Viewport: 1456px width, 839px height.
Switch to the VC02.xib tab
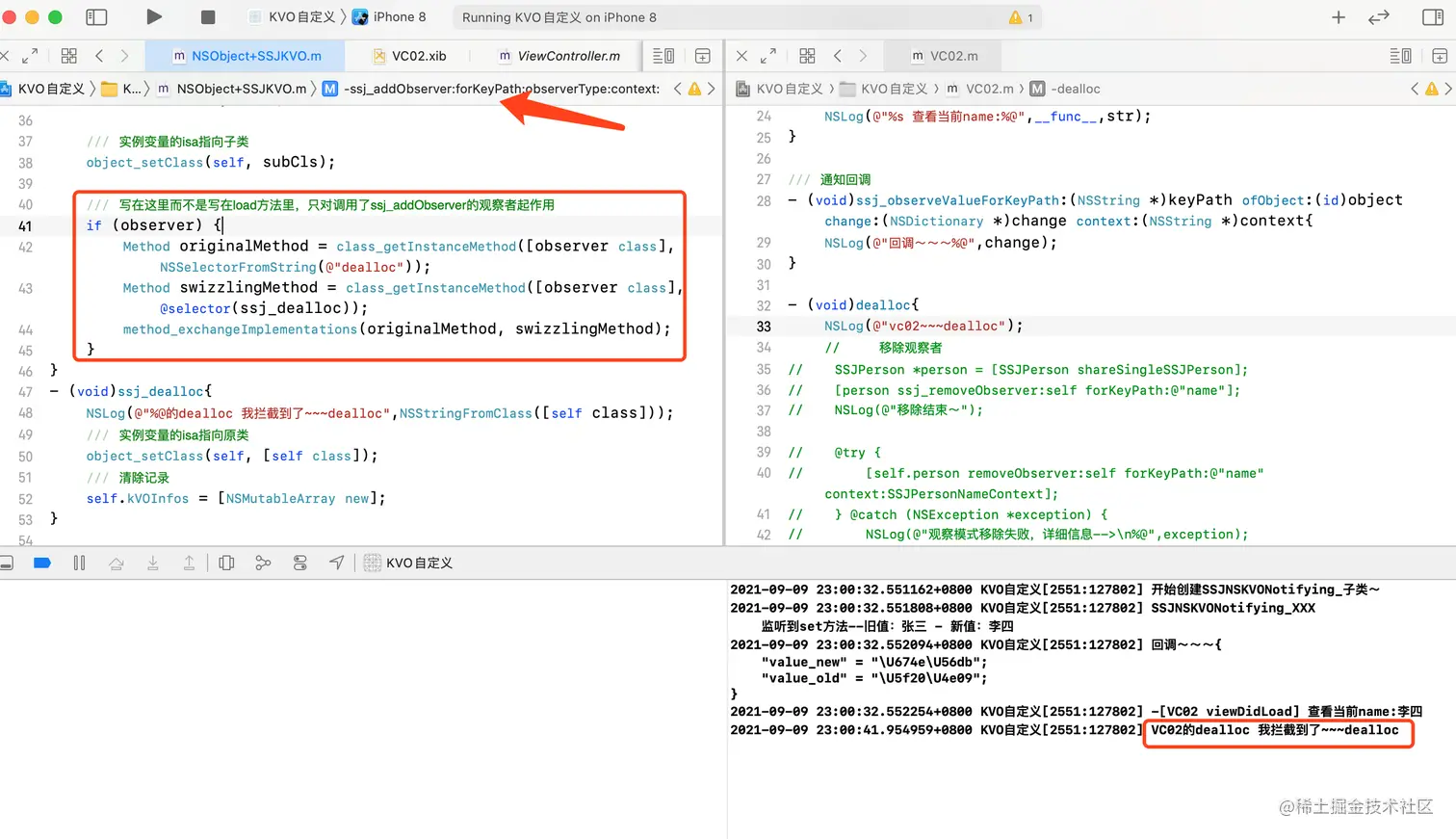(409, 56)
